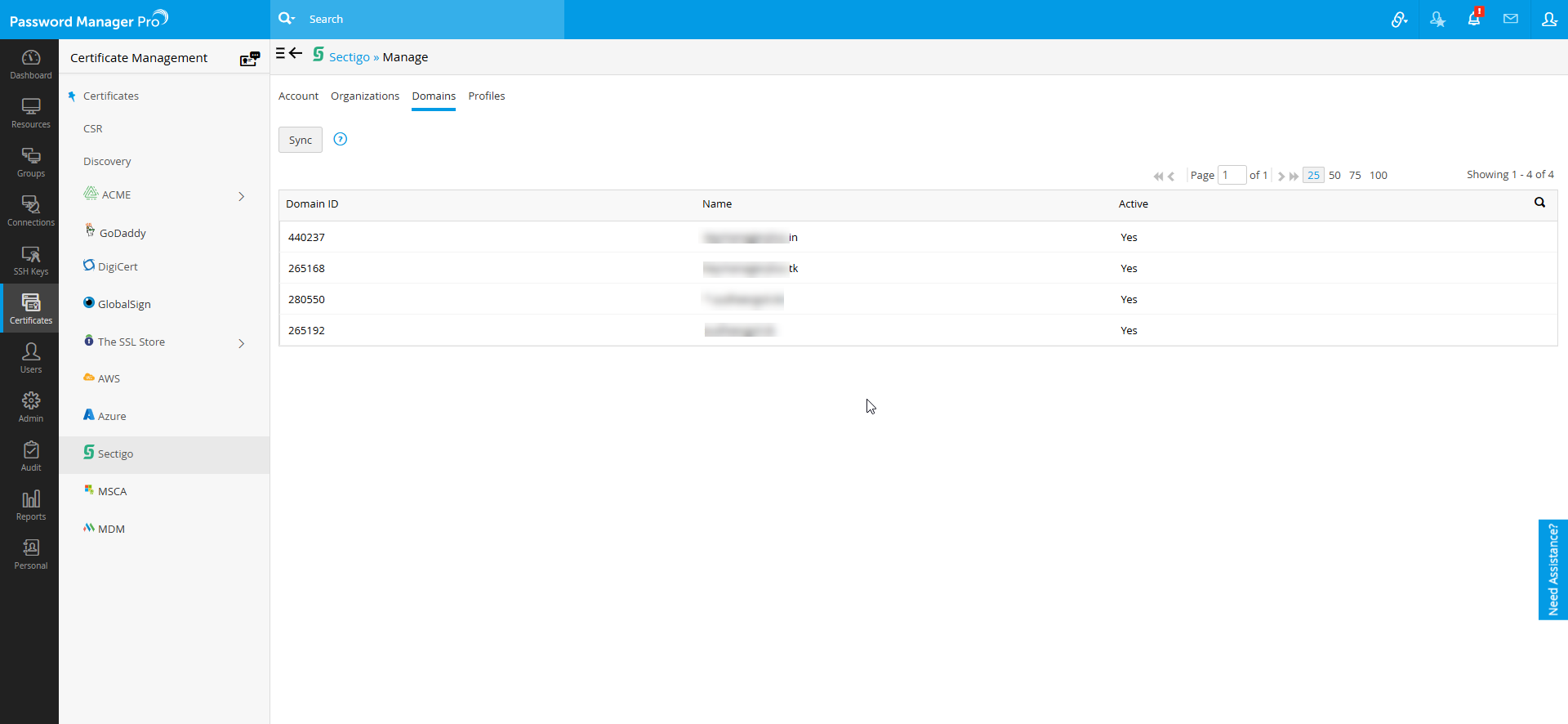Open the Connections section
1568x724 pixels.
(30, 211)
